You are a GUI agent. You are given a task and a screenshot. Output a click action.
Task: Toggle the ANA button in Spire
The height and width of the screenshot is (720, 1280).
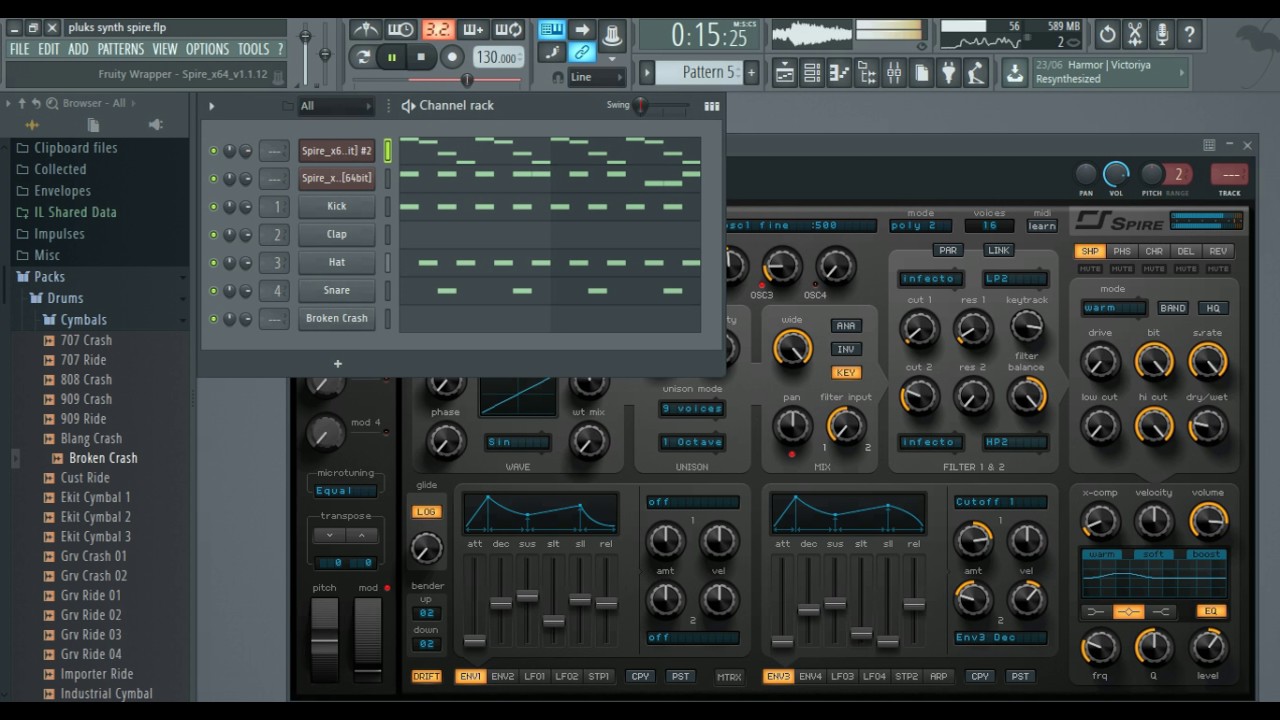click(846, 326)
